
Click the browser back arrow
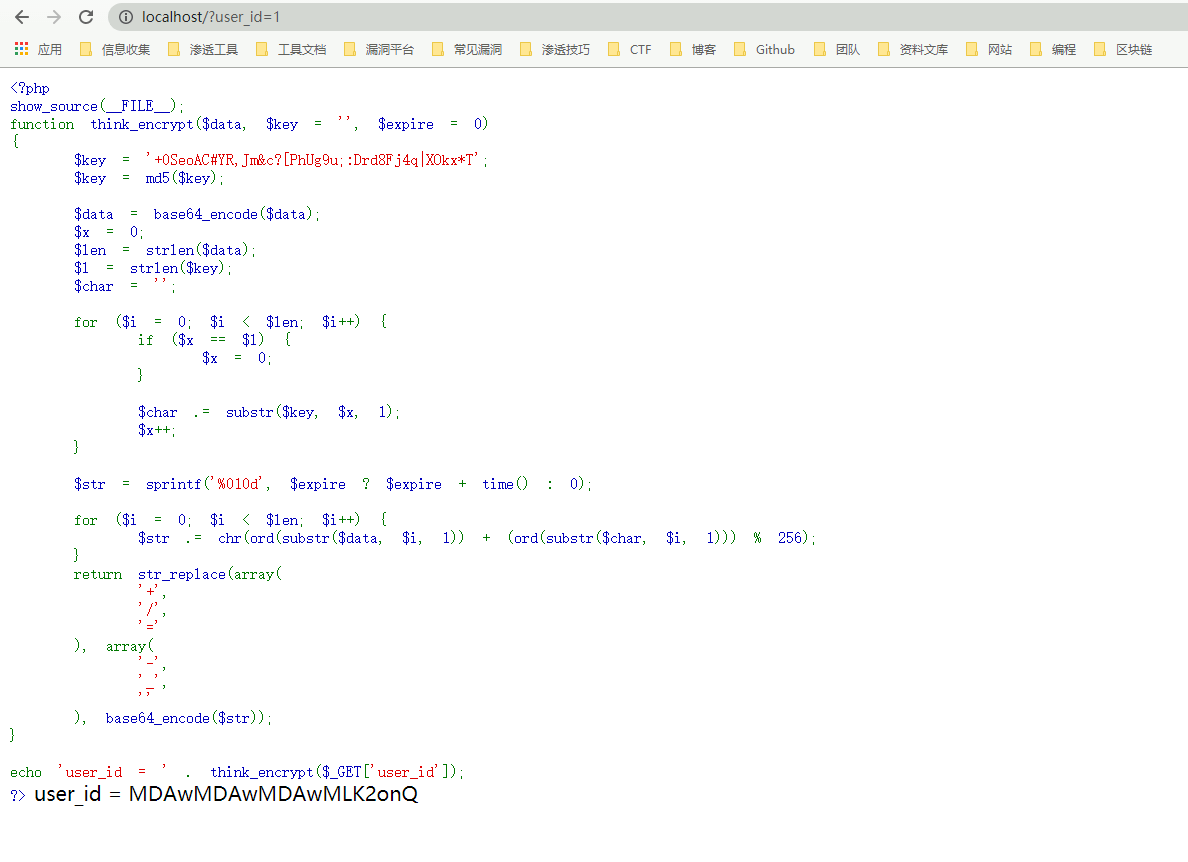click(x=22, y=17)
